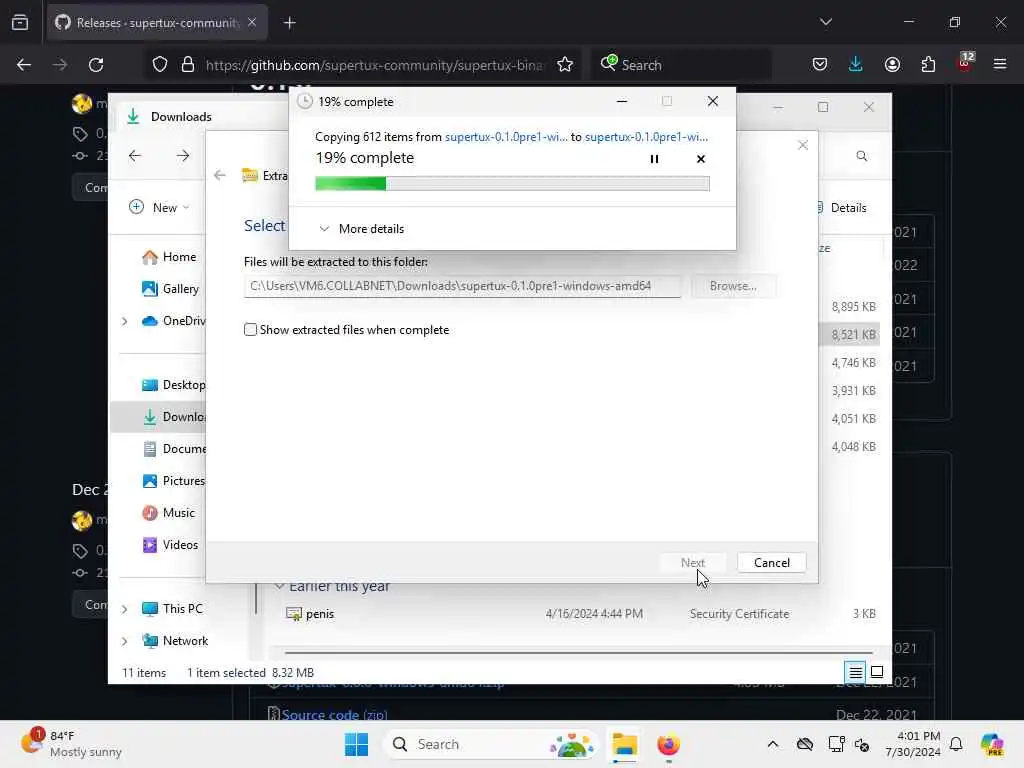Expand More details in copy dialog
Viewport: 1024px width, 768px height.
pyautogui.click(x=361, y=229)
